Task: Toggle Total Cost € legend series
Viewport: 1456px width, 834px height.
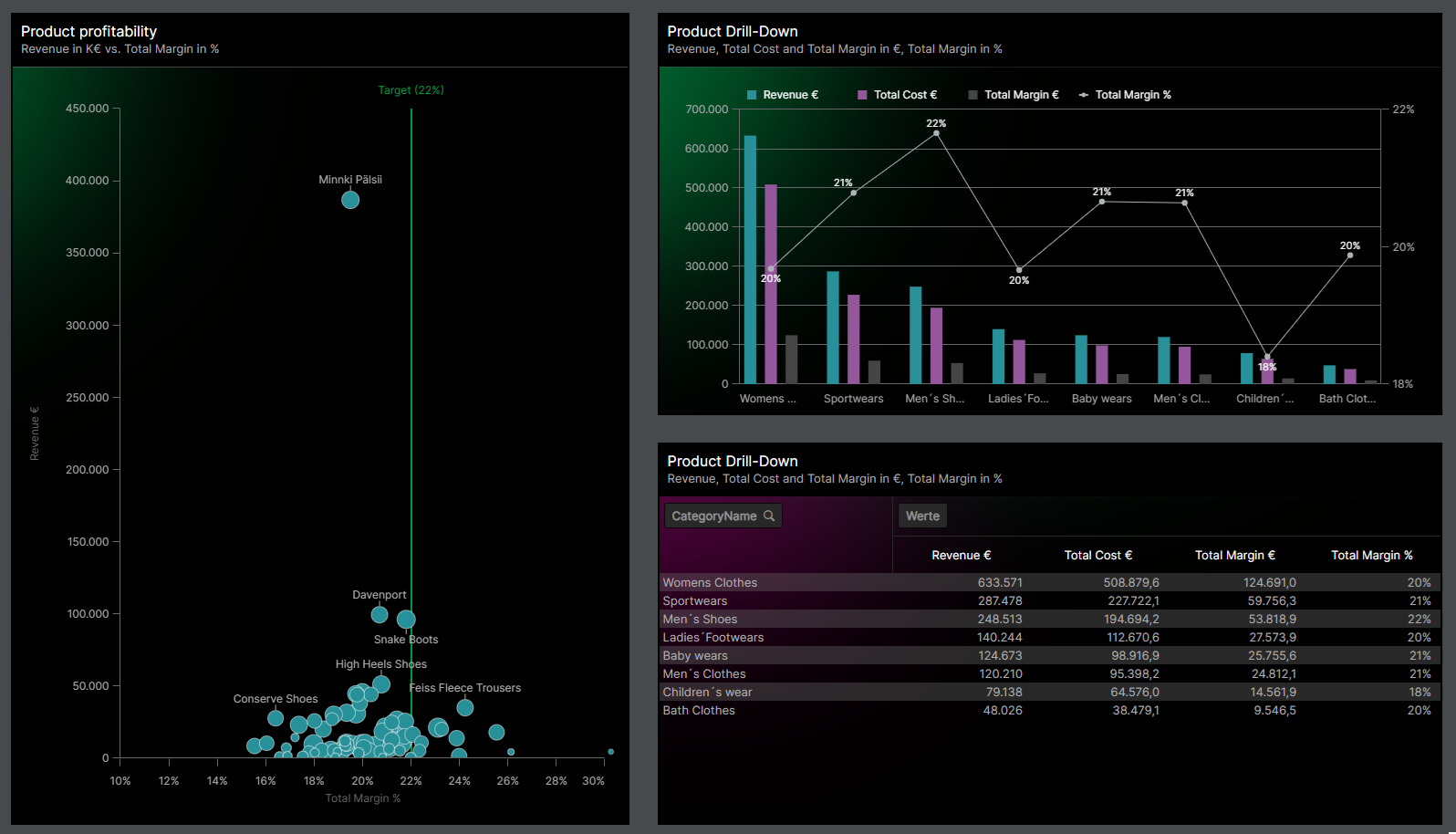Action: pos(898,95)
